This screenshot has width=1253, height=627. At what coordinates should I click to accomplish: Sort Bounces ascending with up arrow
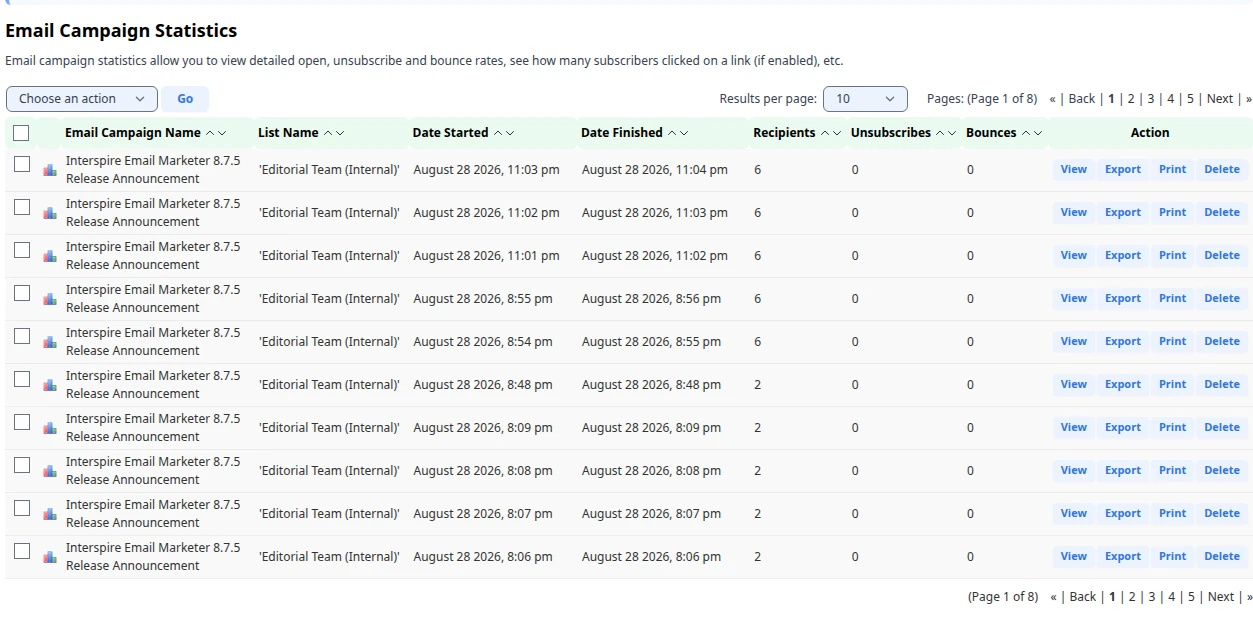pyautogui.click(x=1026, y=133)
